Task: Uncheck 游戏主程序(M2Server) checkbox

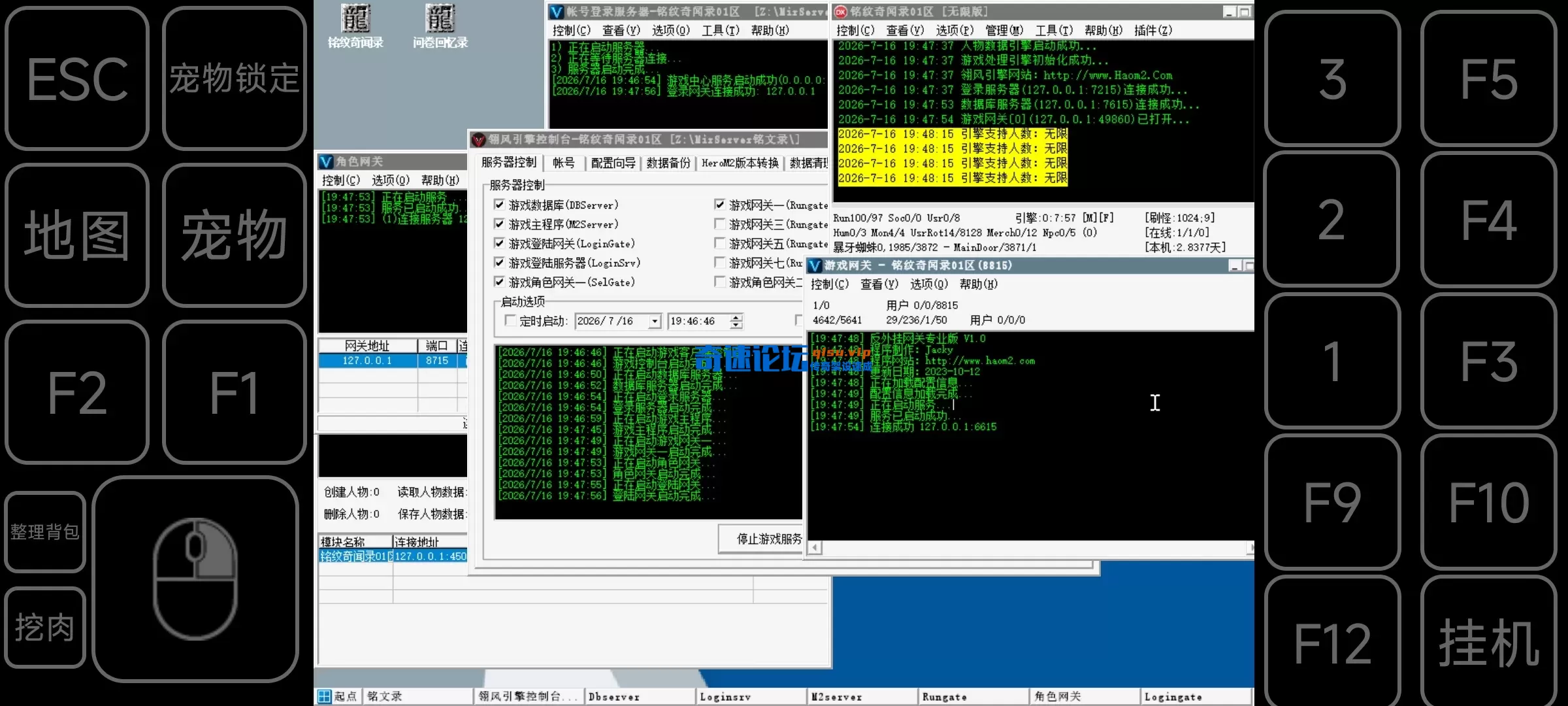Action: (499, 224)
